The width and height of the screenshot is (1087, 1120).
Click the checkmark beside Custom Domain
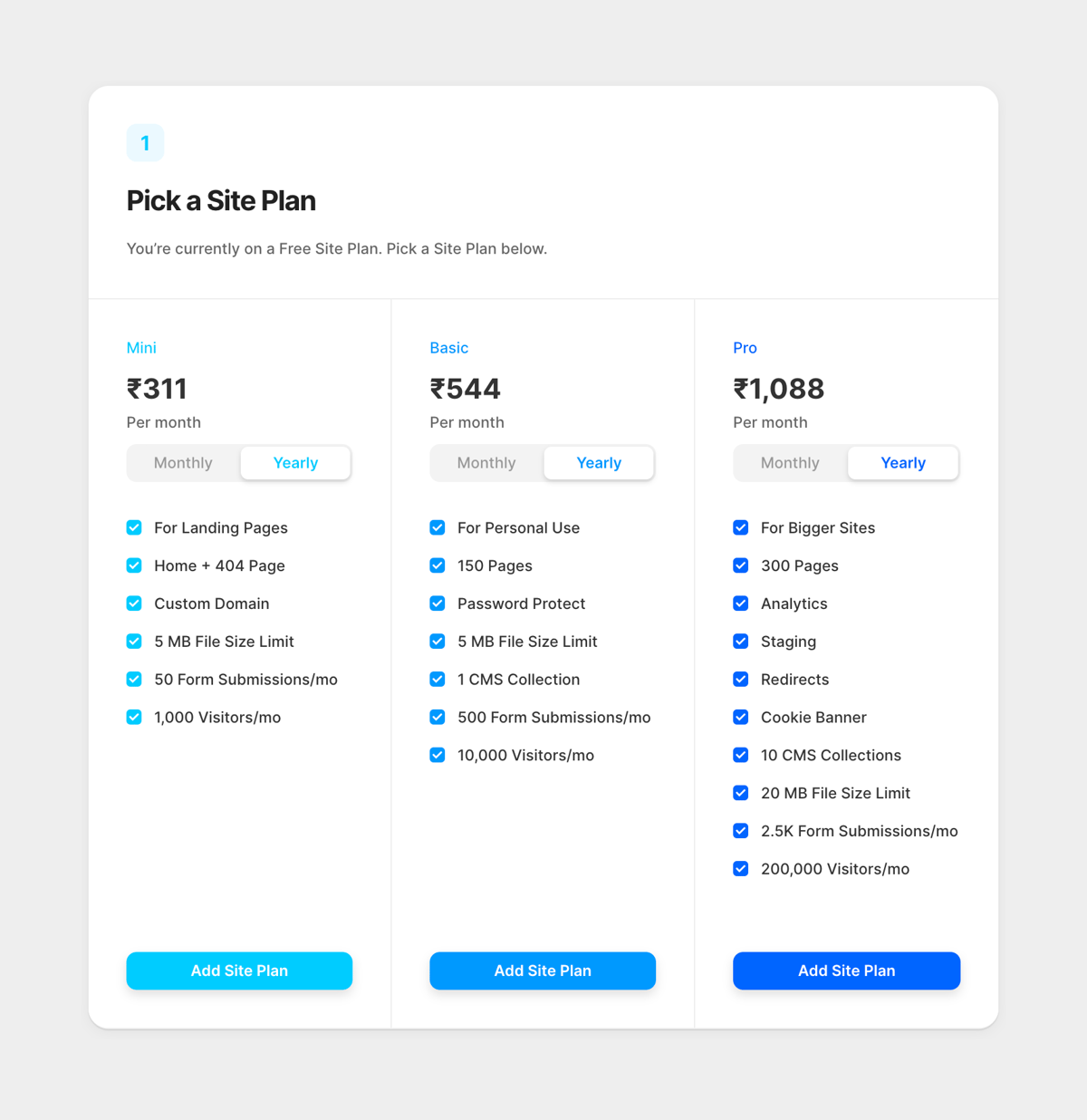(133, 603)
